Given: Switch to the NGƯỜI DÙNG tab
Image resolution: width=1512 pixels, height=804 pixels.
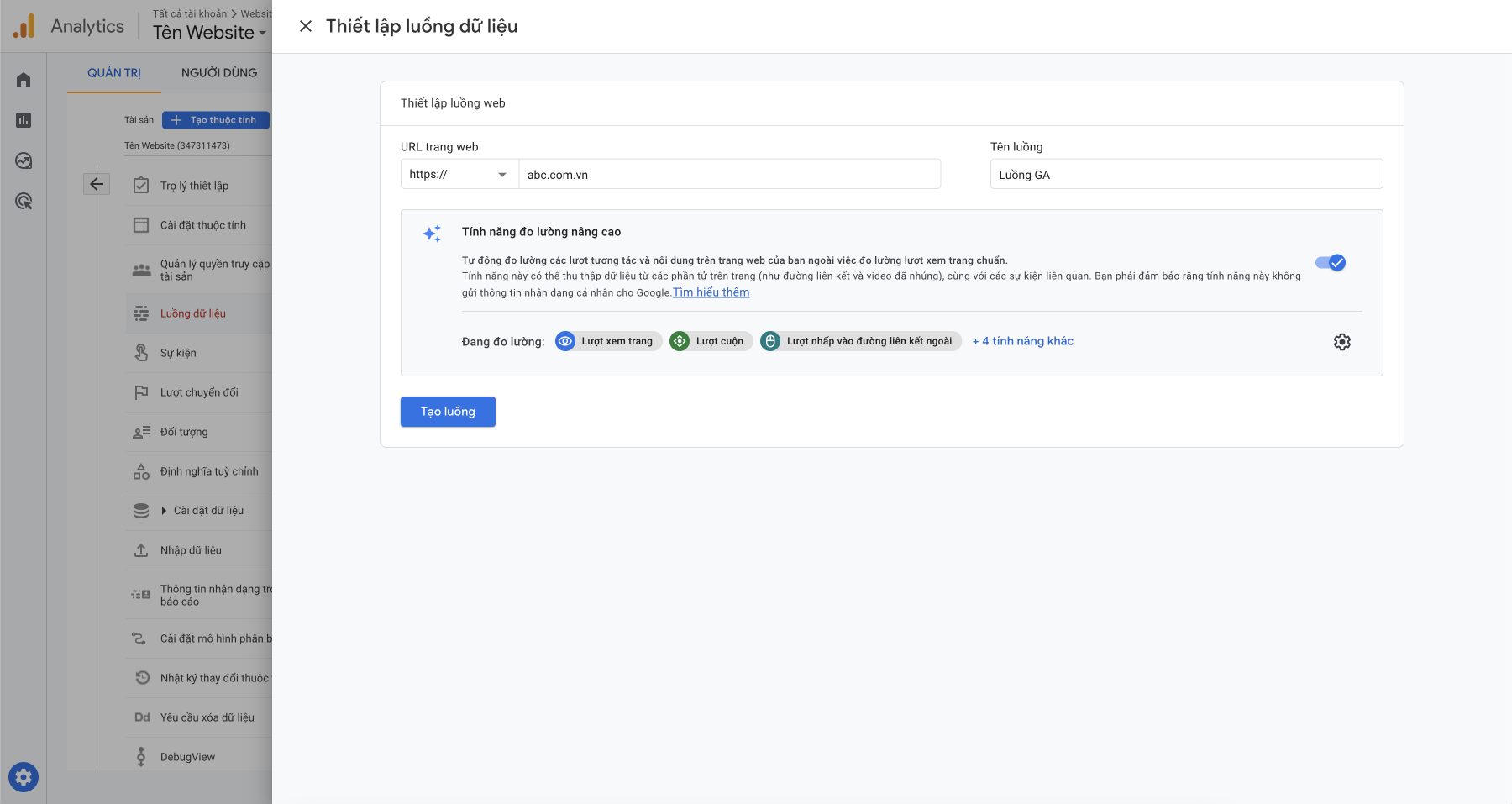Looking at the screenshot, I should pos(219,73).
